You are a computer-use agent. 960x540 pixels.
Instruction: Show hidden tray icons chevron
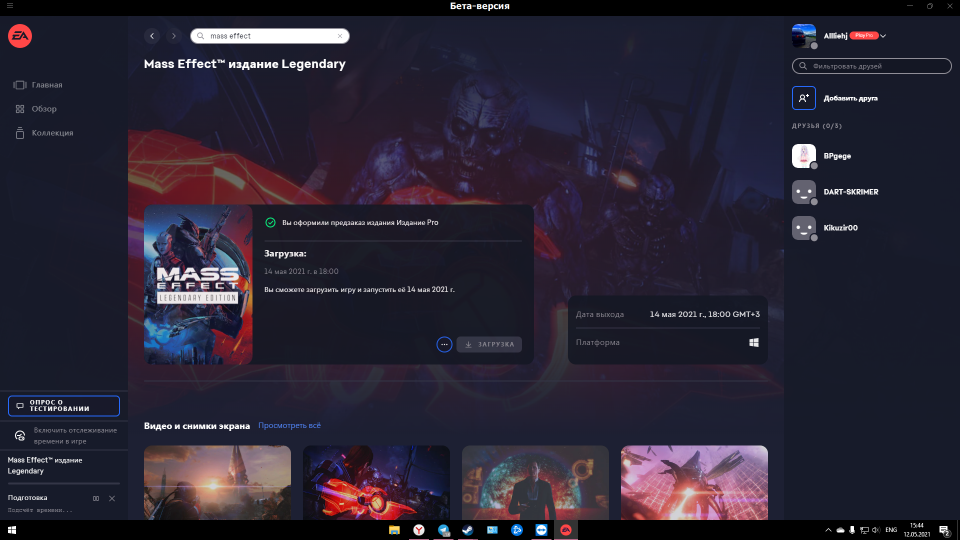[828, 530]
